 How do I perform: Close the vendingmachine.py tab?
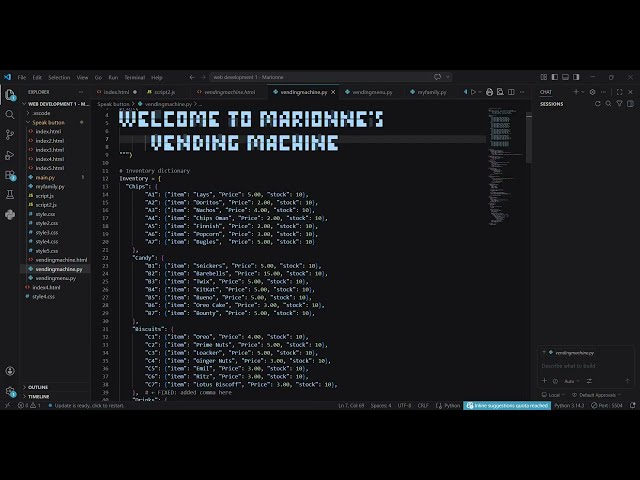[x=333, y=92]
